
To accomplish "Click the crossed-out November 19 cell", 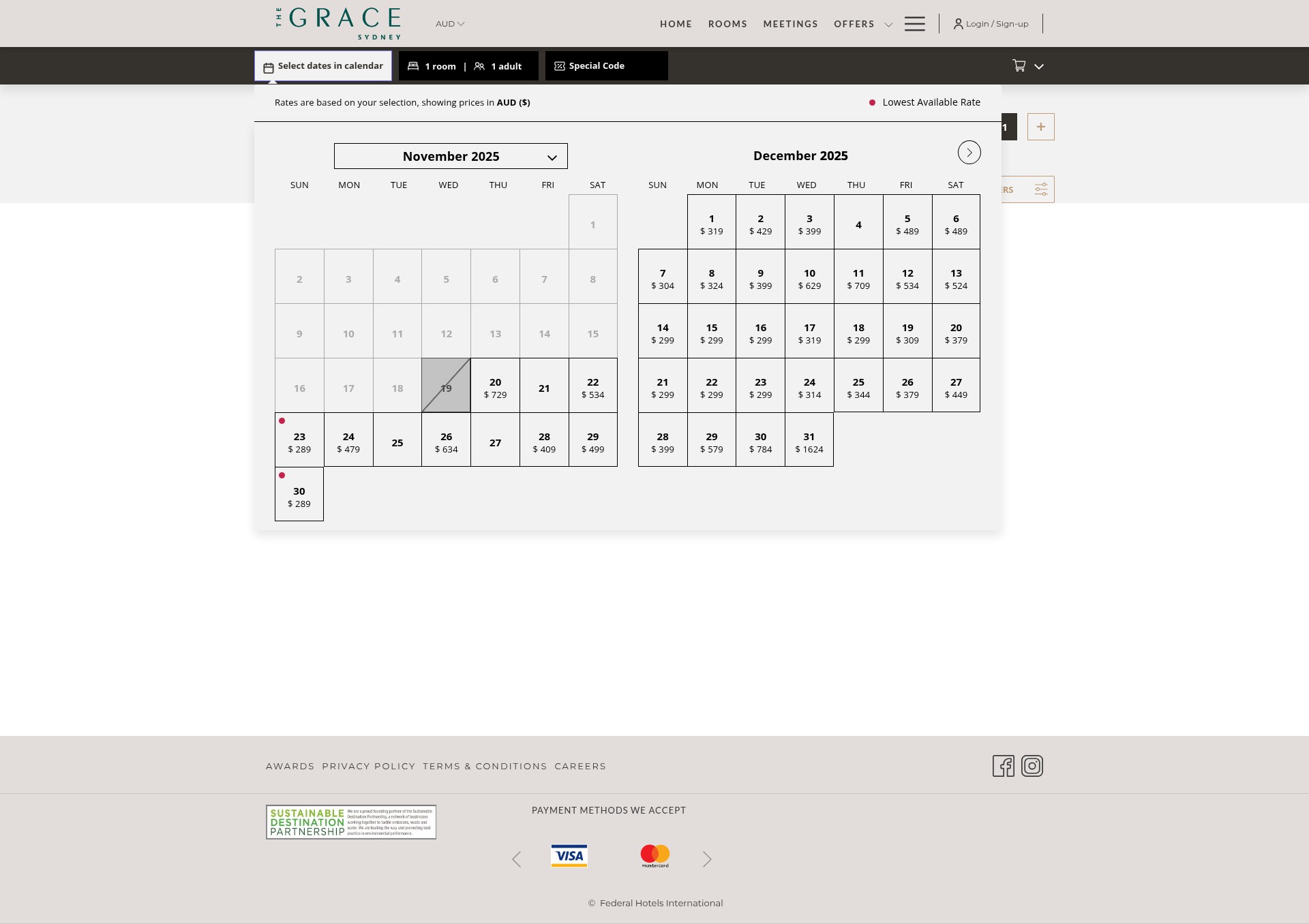I will 446,385.
